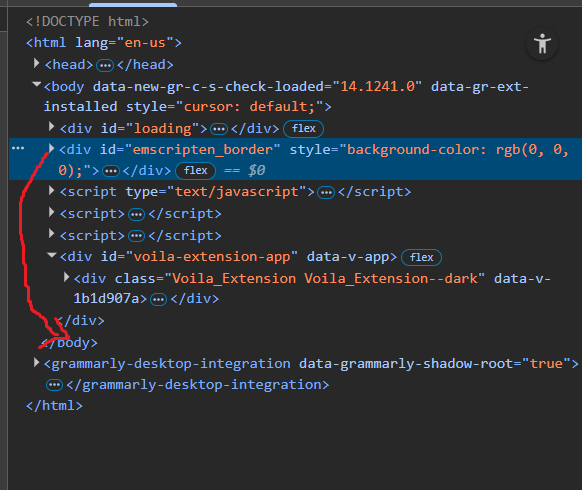Collapse the voila-extension-app div
The height and width of the screenshot is (490, 582).
(52, 255)
